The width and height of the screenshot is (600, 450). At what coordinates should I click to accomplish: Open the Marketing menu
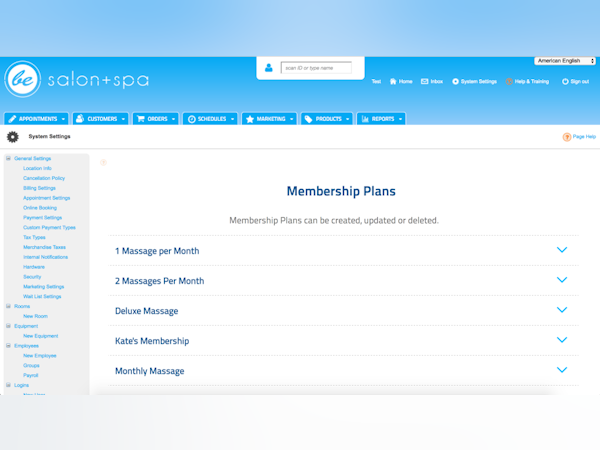pyautogui.click(x=269, y=119)
